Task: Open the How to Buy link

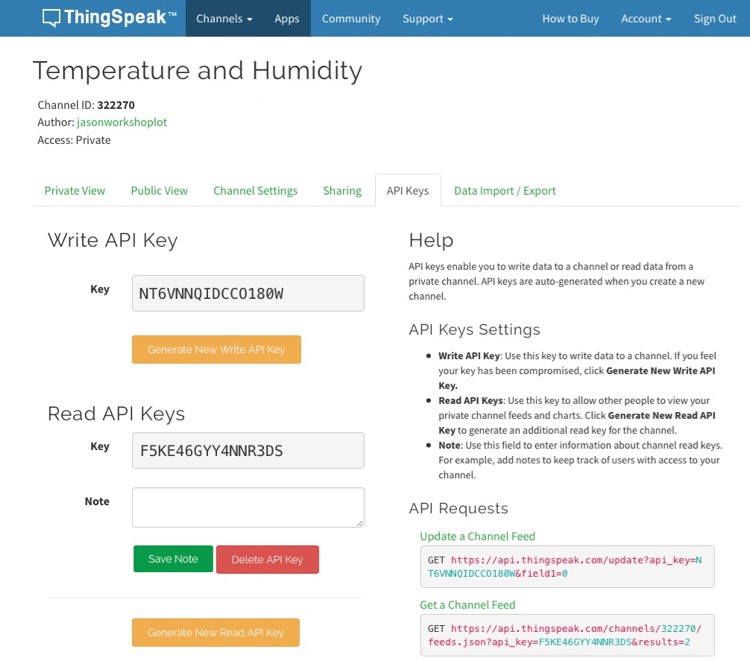Action: coord(570,19)
